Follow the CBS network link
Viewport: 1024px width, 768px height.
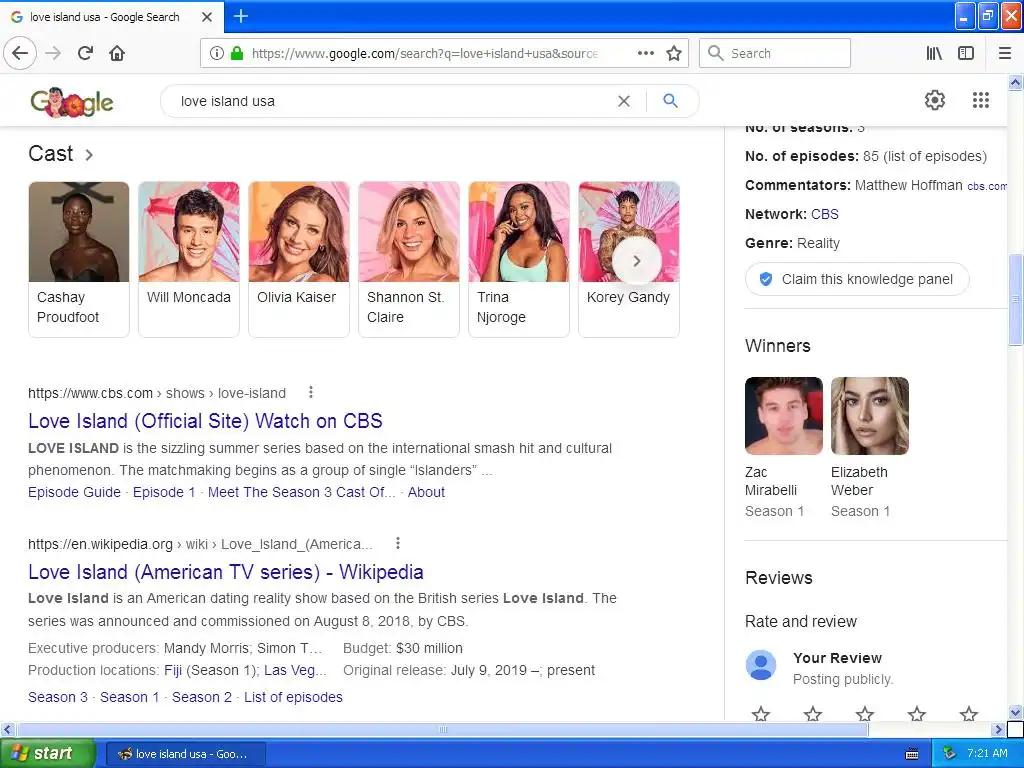pyautogui.click(x=825, y=214)
